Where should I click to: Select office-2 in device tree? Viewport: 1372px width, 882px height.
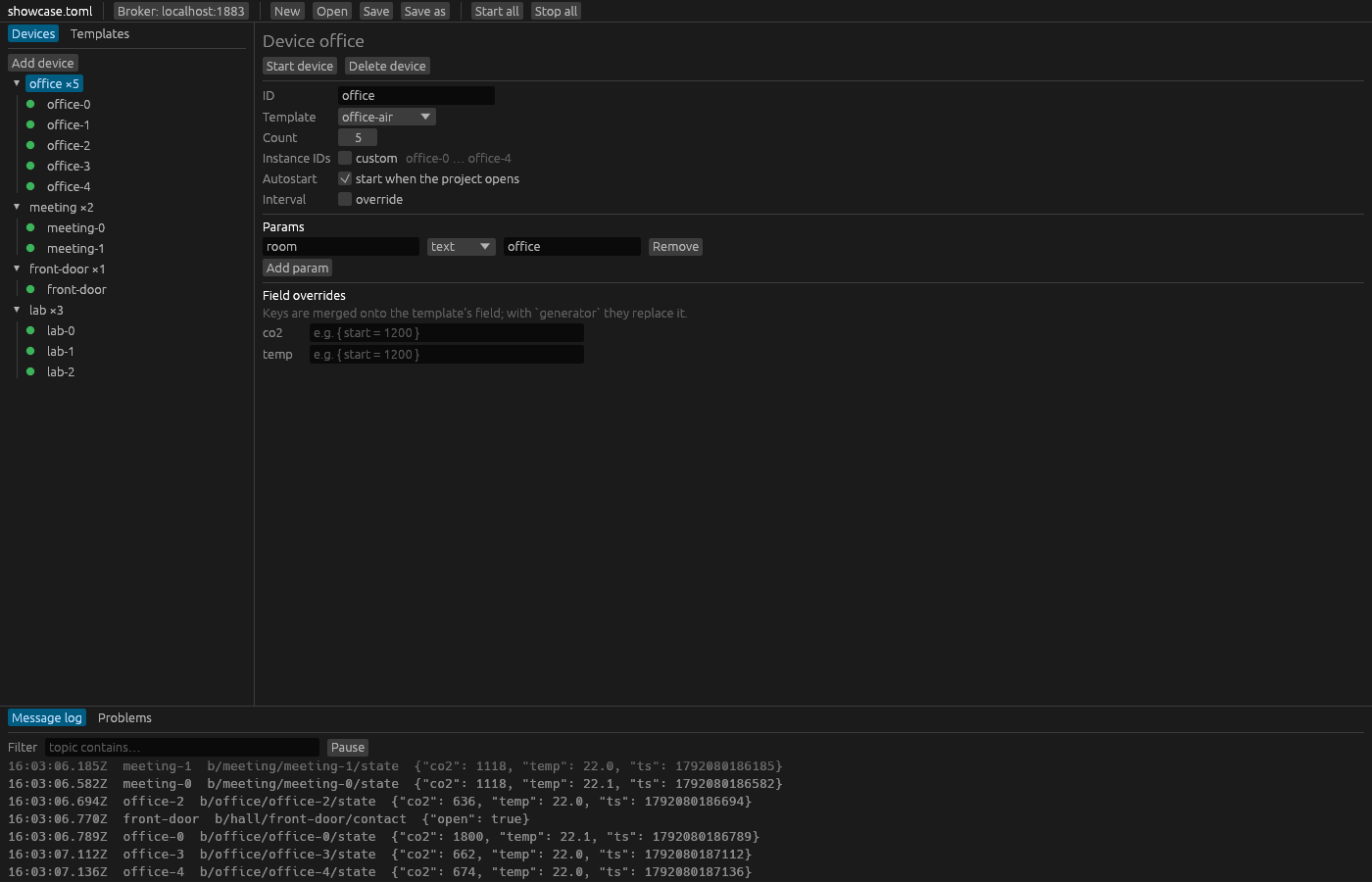69,145
